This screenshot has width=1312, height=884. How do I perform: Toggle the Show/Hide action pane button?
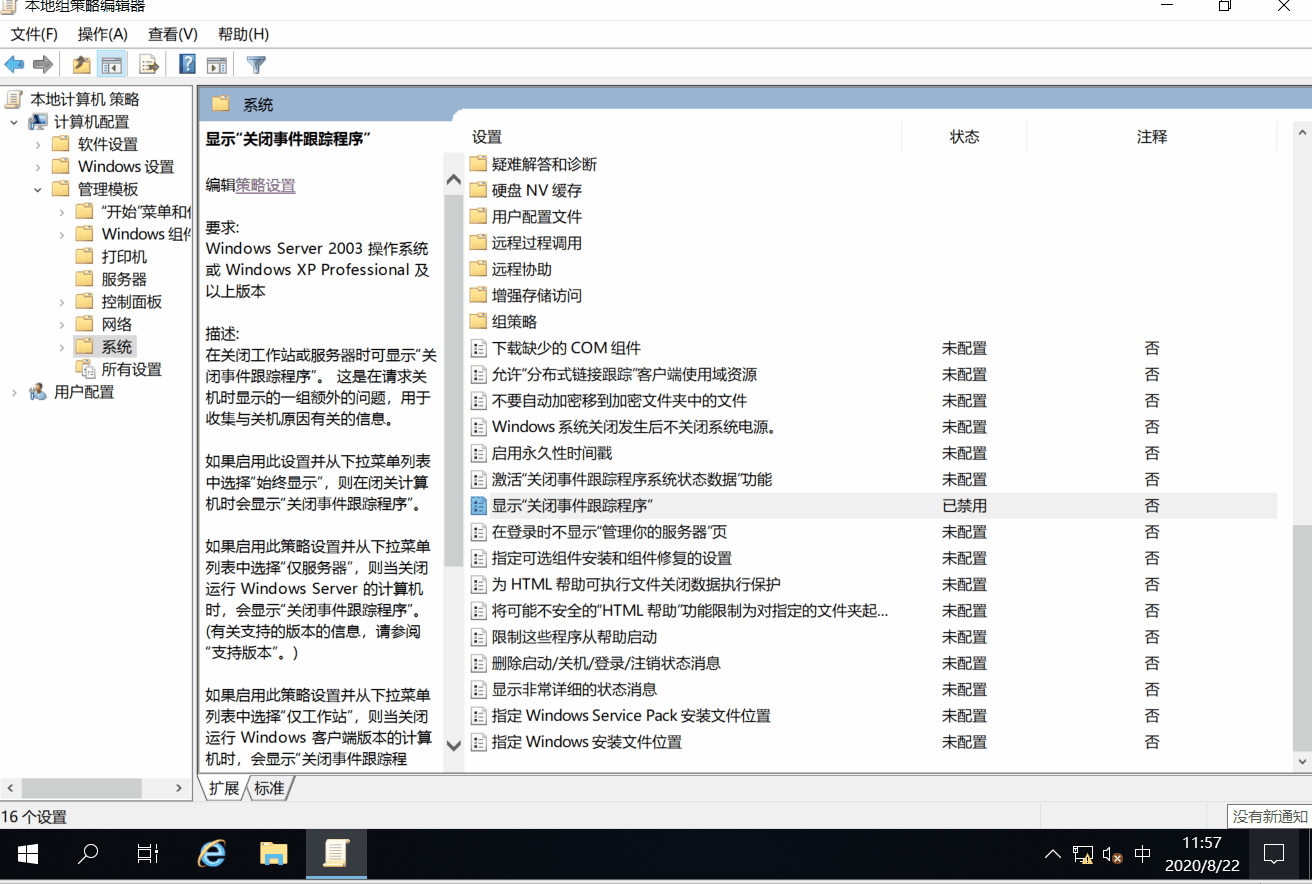point(217,65)
